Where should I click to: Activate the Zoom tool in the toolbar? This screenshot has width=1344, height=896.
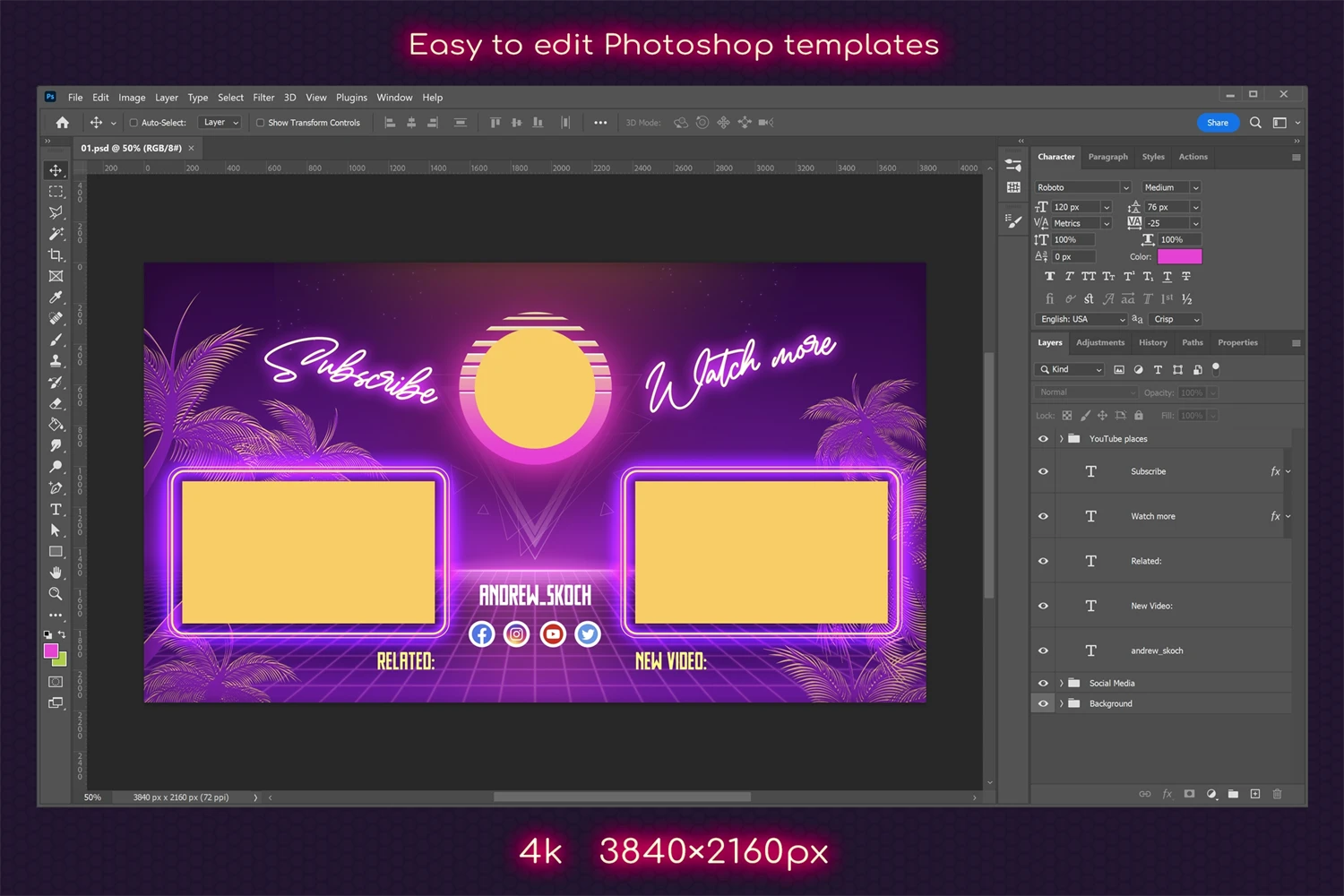pos(56,593)
